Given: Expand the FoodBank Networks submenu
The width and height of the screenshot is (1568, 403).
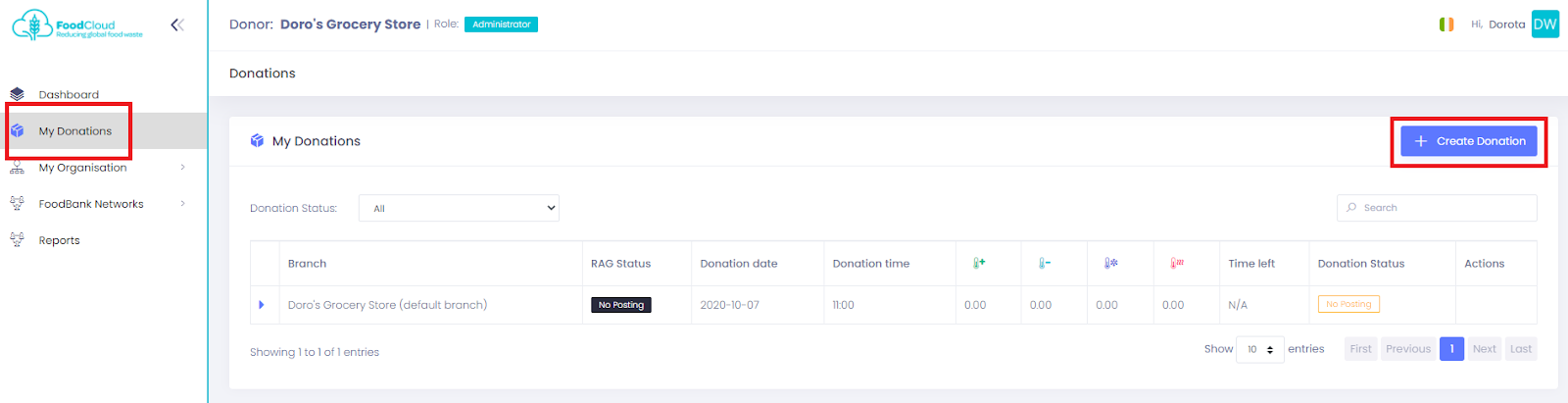Looking at the screenshot, I should [183, 204].
